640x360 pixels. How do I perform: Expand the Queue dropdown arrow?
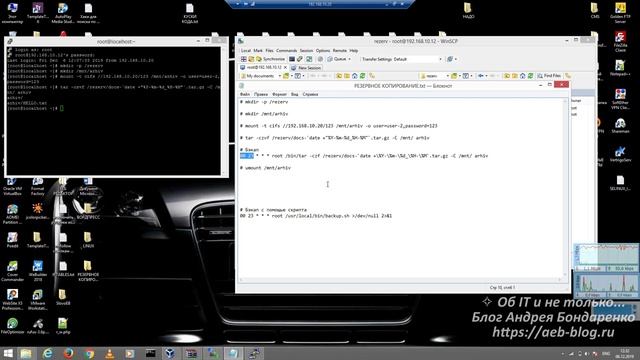(349, 59)
